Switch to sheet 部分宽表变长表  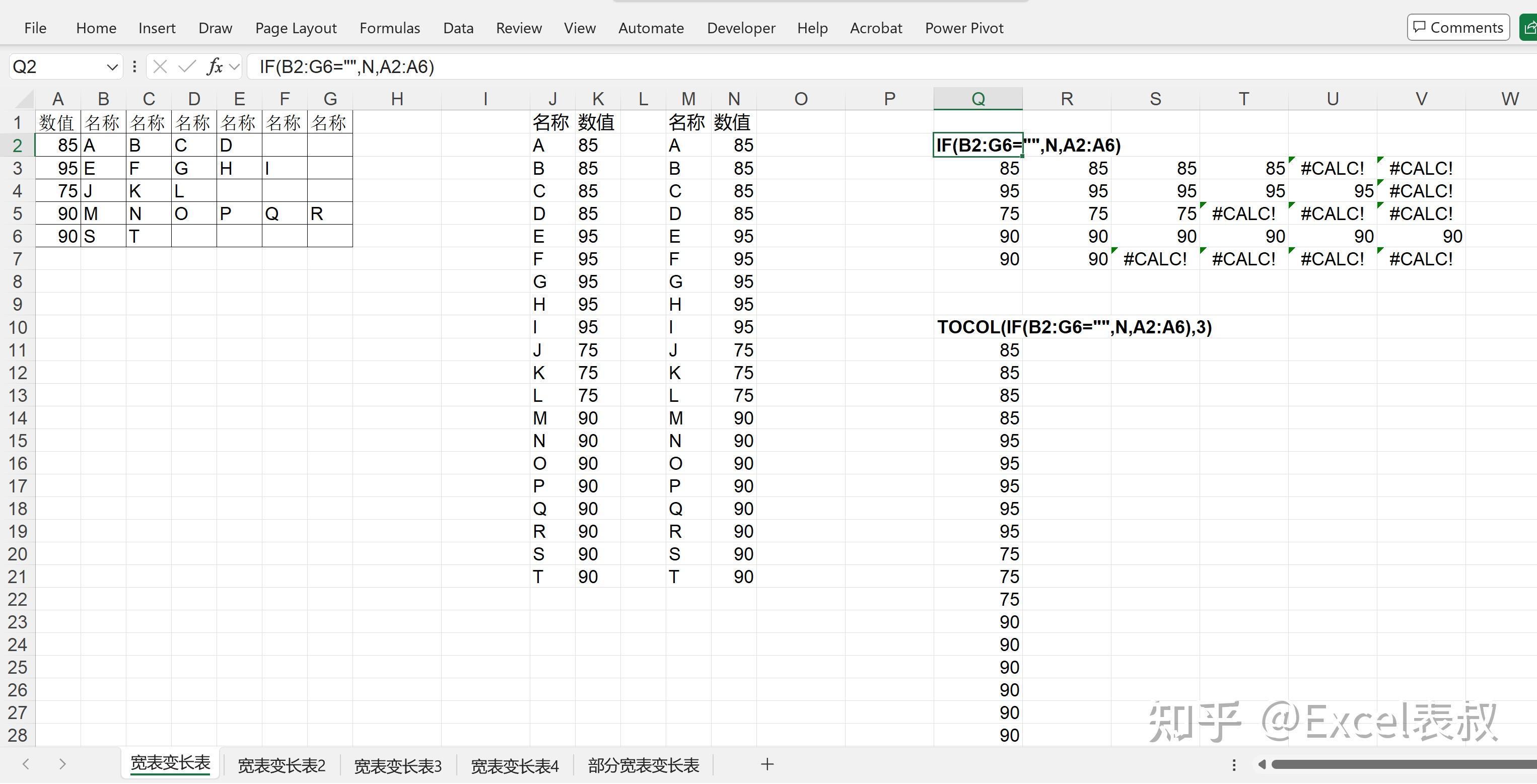tap(643, 765)
